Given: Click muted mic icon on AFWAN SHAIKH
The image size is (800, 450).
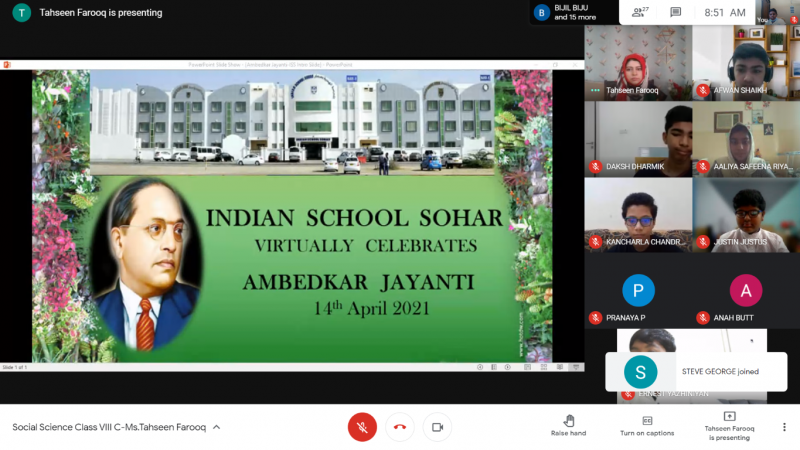Looking at the screenshot, I should [703, 90].
